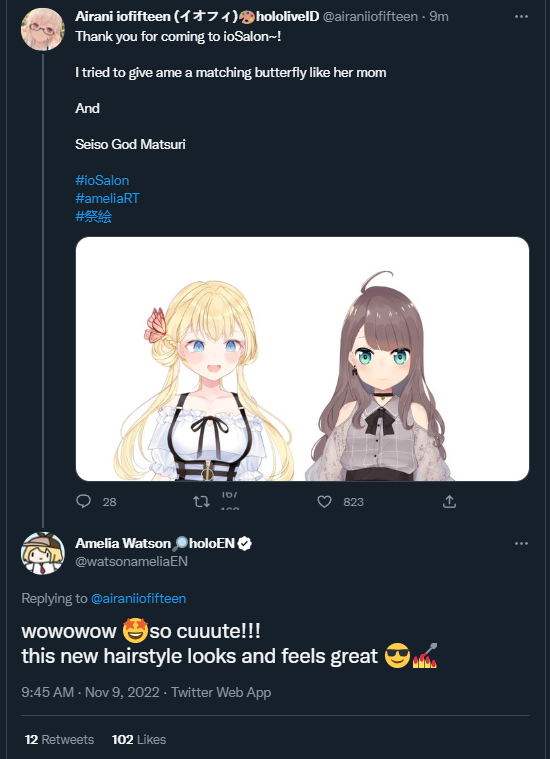Screen dimensions: 550x759
Task: Open the @airaniiofifteen mention in Replying to
Action: [138, 598]
